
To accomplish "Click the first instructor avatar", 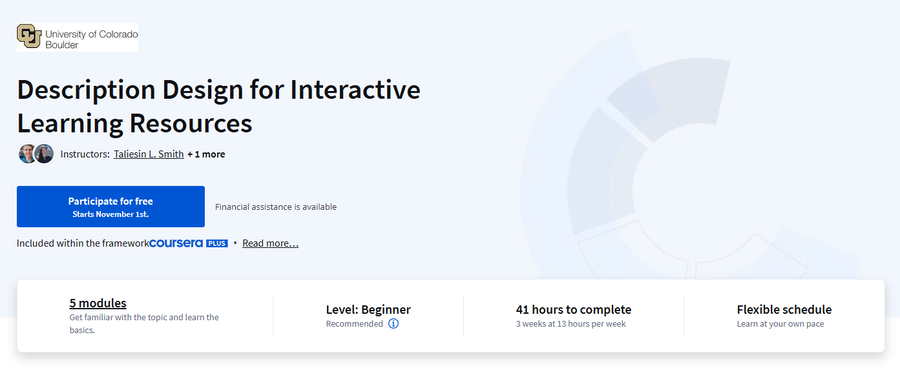I will pos(27,154).
